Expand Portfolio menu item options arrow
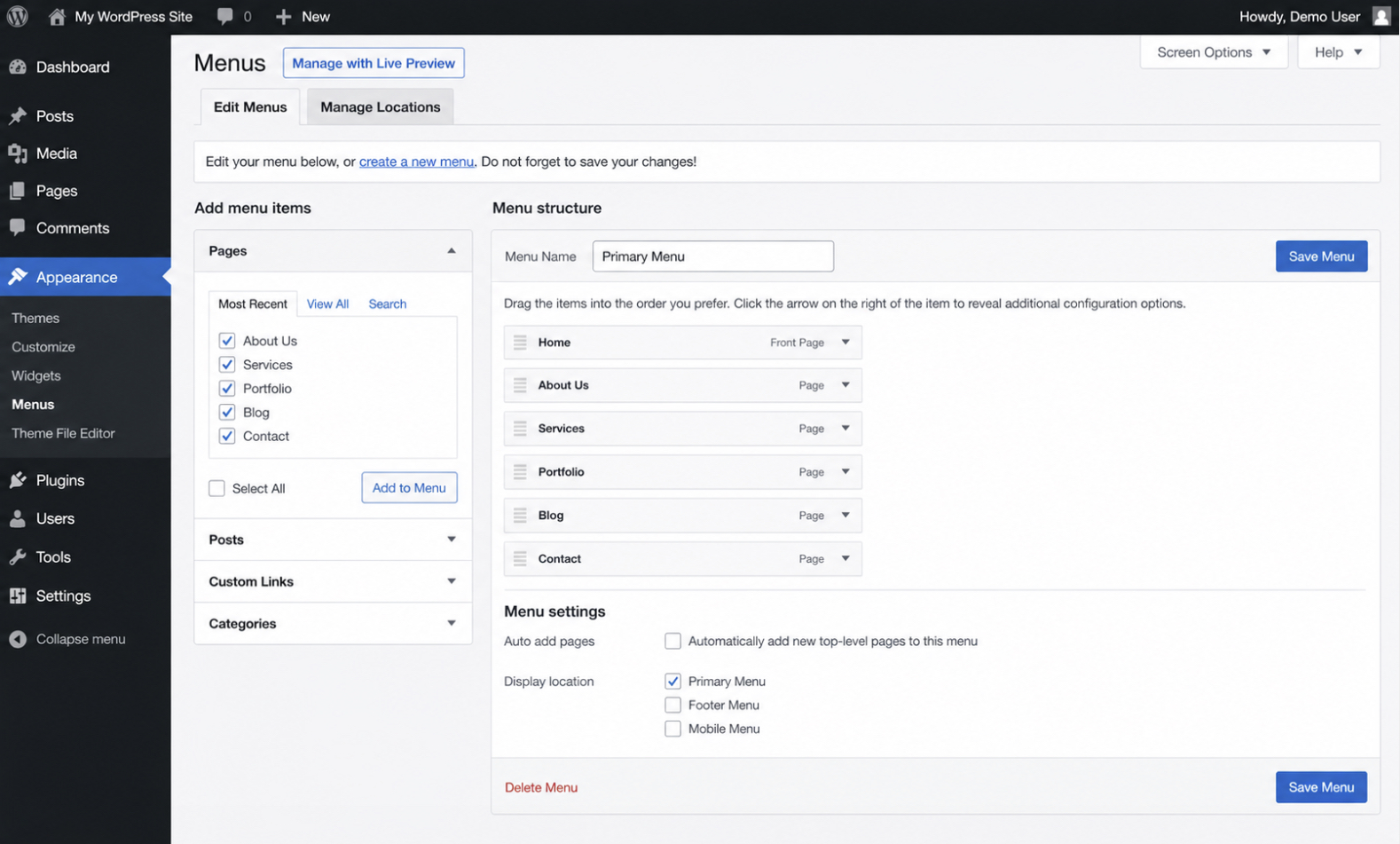 (846, 472)
